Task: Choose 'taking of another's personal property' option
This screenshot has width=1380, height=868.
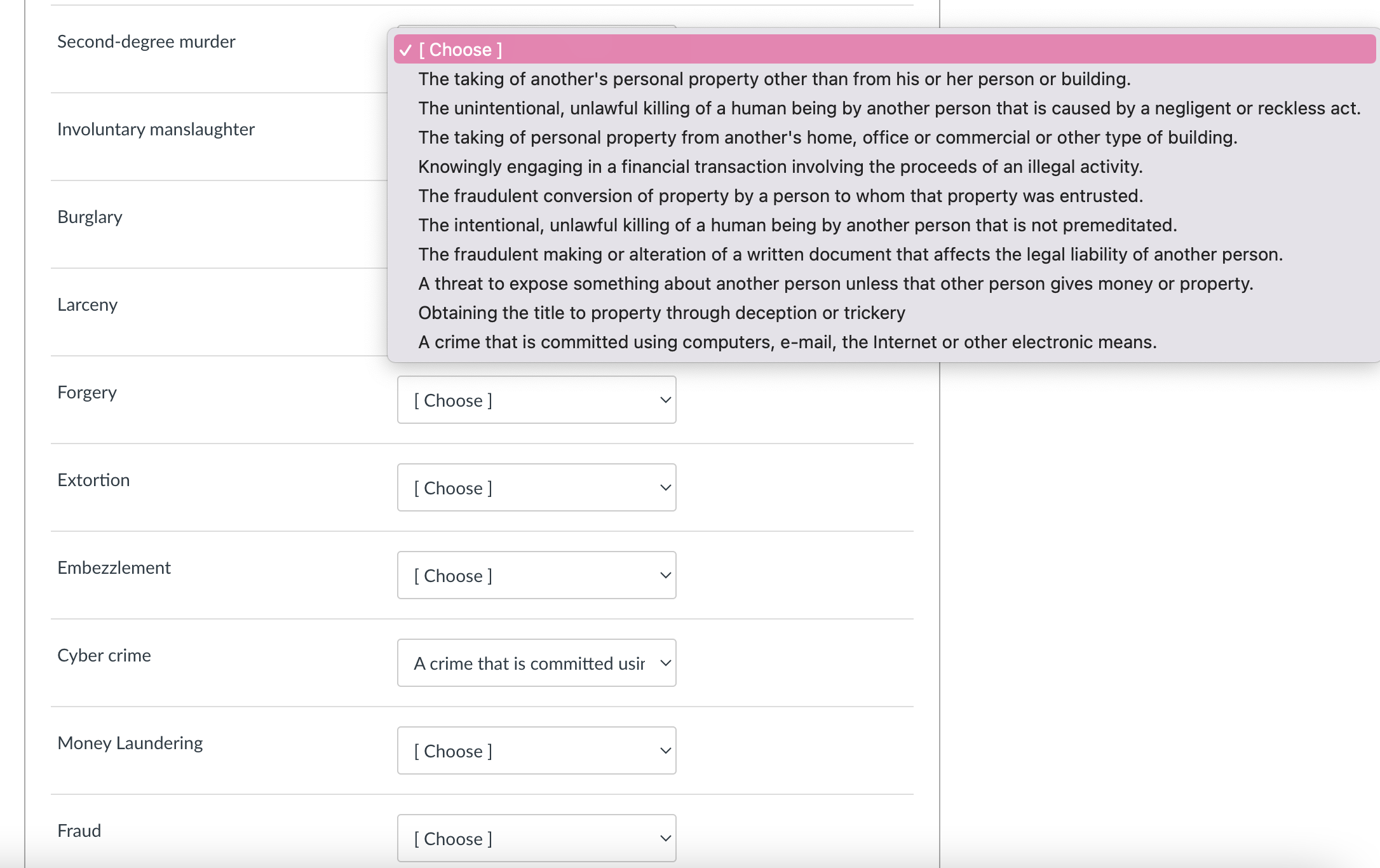Action: point(774,79)
